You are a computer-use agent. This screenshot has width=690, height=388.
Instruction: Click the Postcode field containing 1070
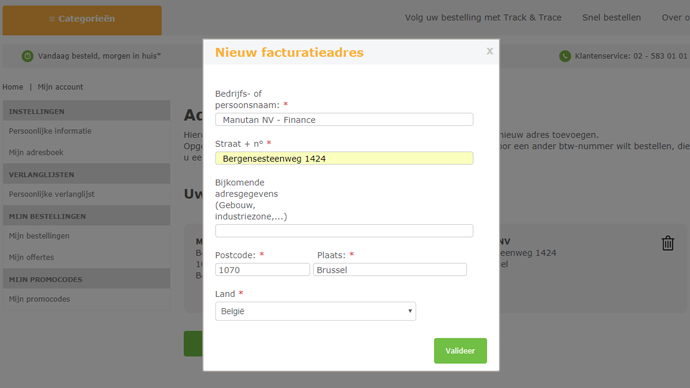pos(262,270)
